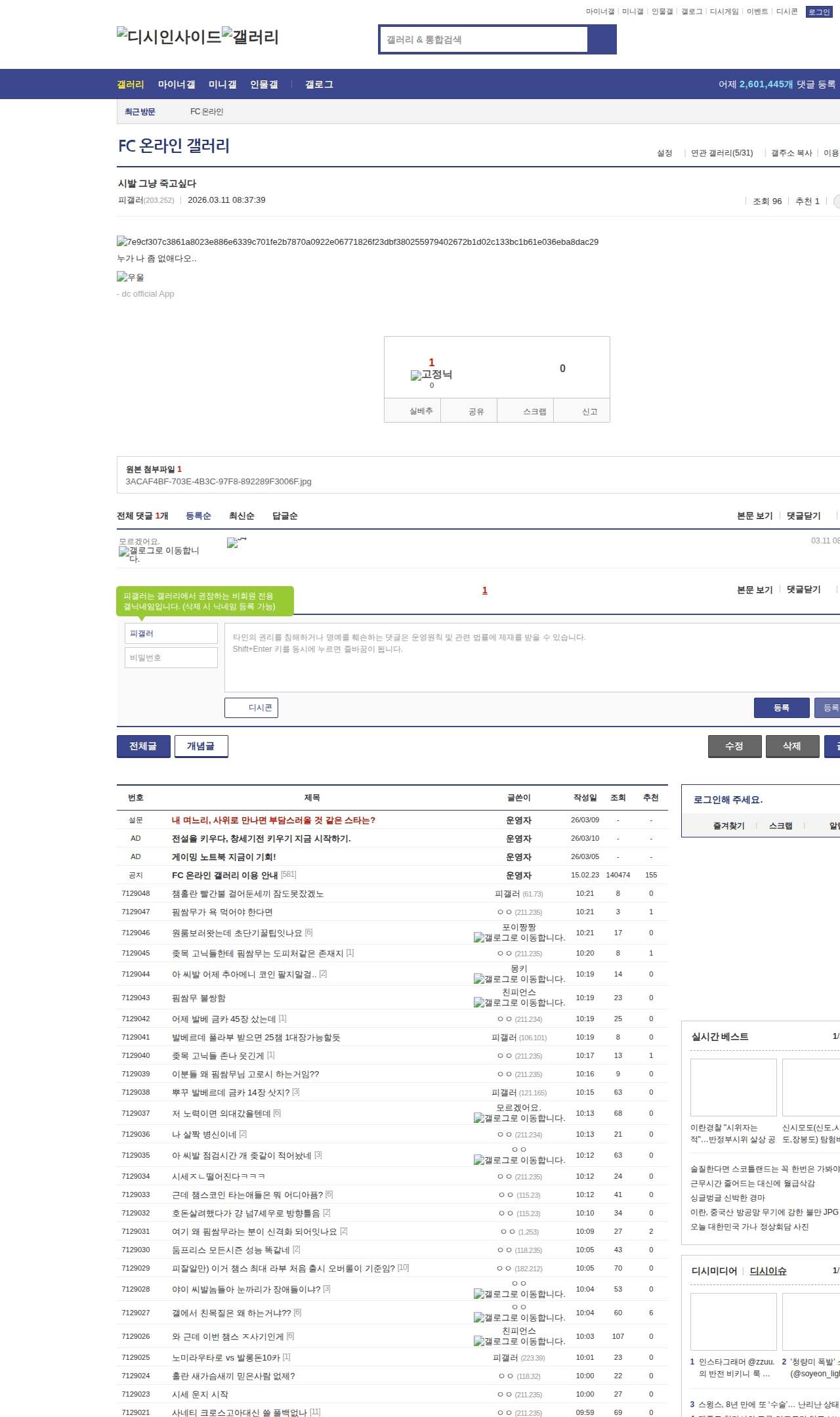Click the 비밀번호 input field
840x1417 pixels.
point(171,658)
